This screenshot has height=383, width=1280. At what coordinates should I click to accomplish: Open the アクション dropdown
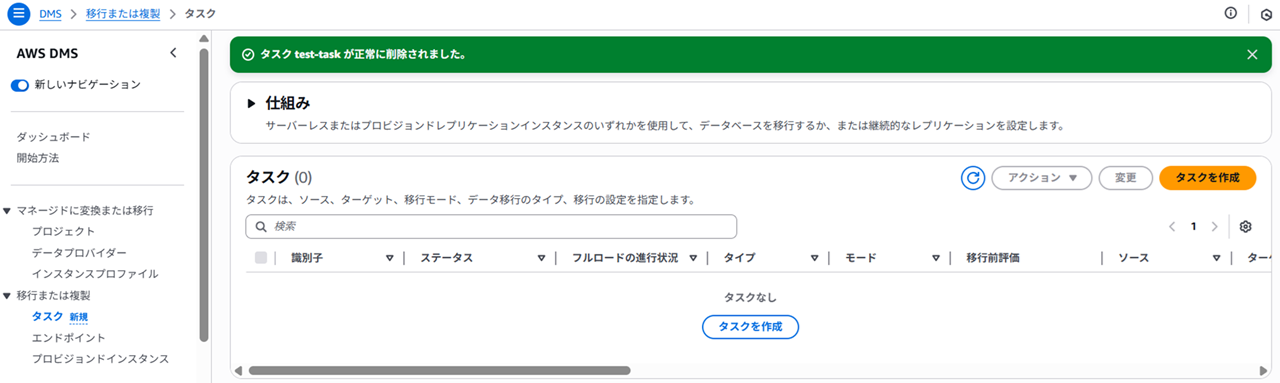pyautogui.click(x=1041, y=178)
